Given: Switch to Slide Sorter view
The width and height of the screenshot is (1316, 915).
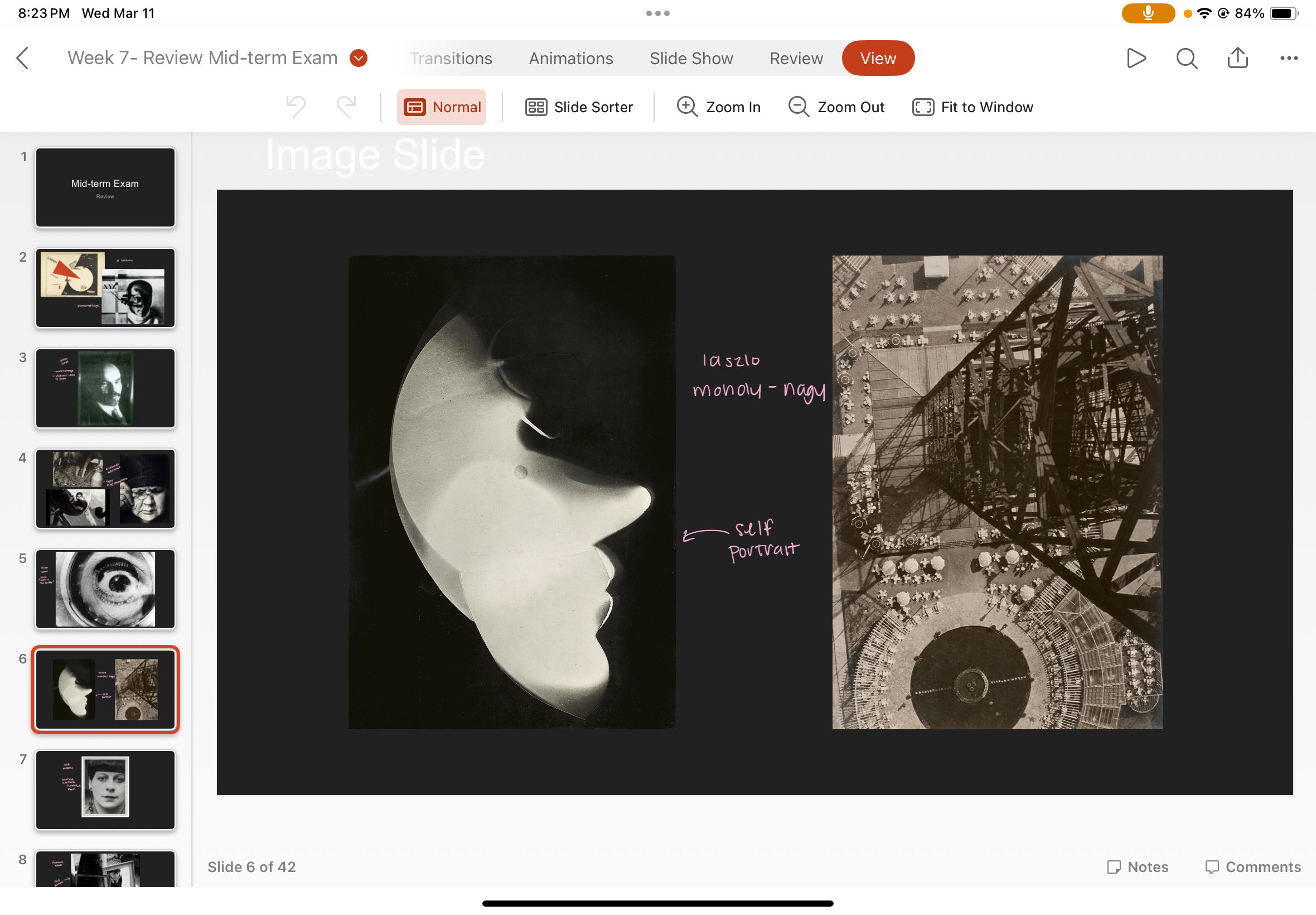Looking at the screenshot, I should (x=579, y=107).
